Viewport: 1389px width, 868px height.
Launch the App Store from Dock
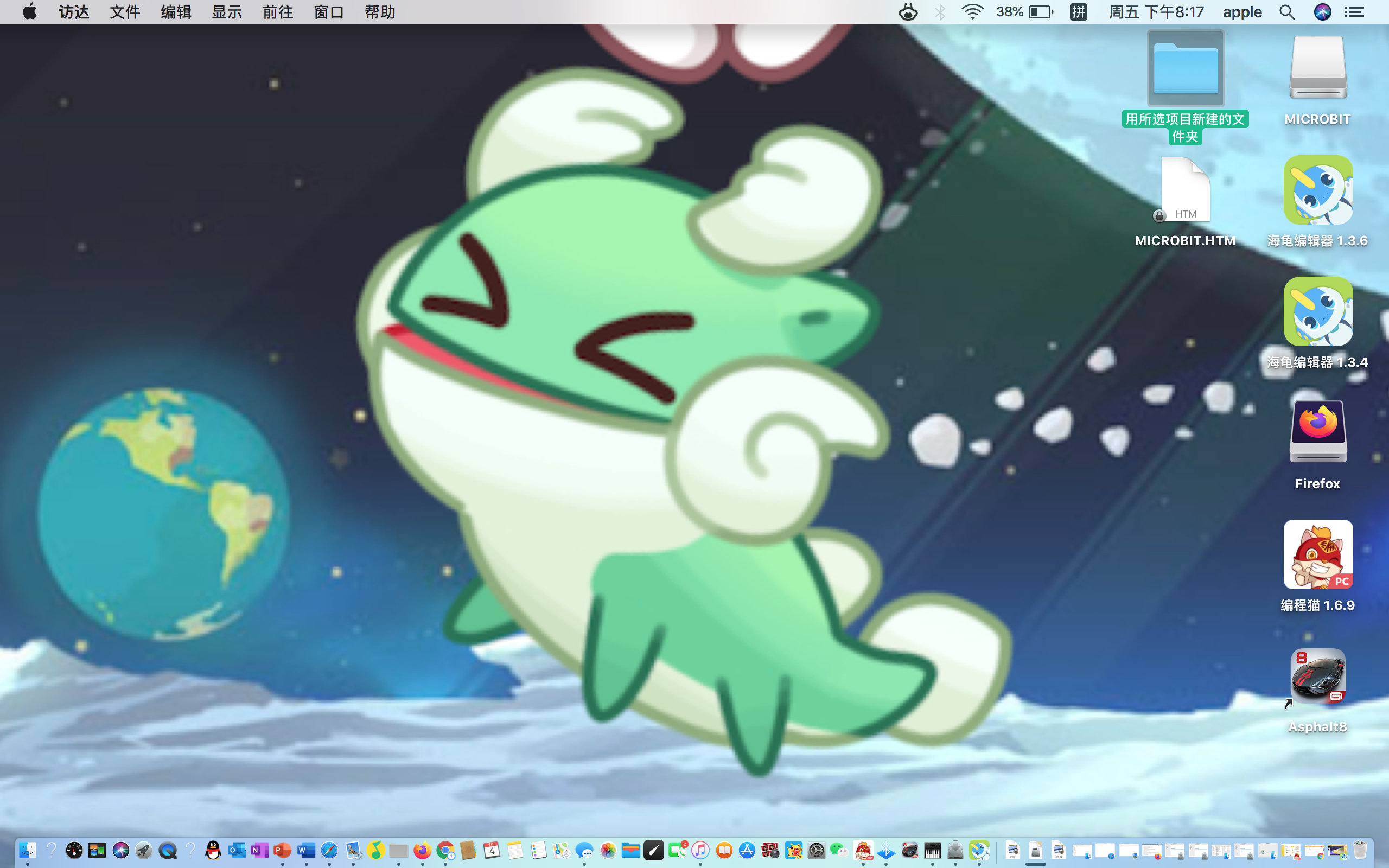point(747,850)
